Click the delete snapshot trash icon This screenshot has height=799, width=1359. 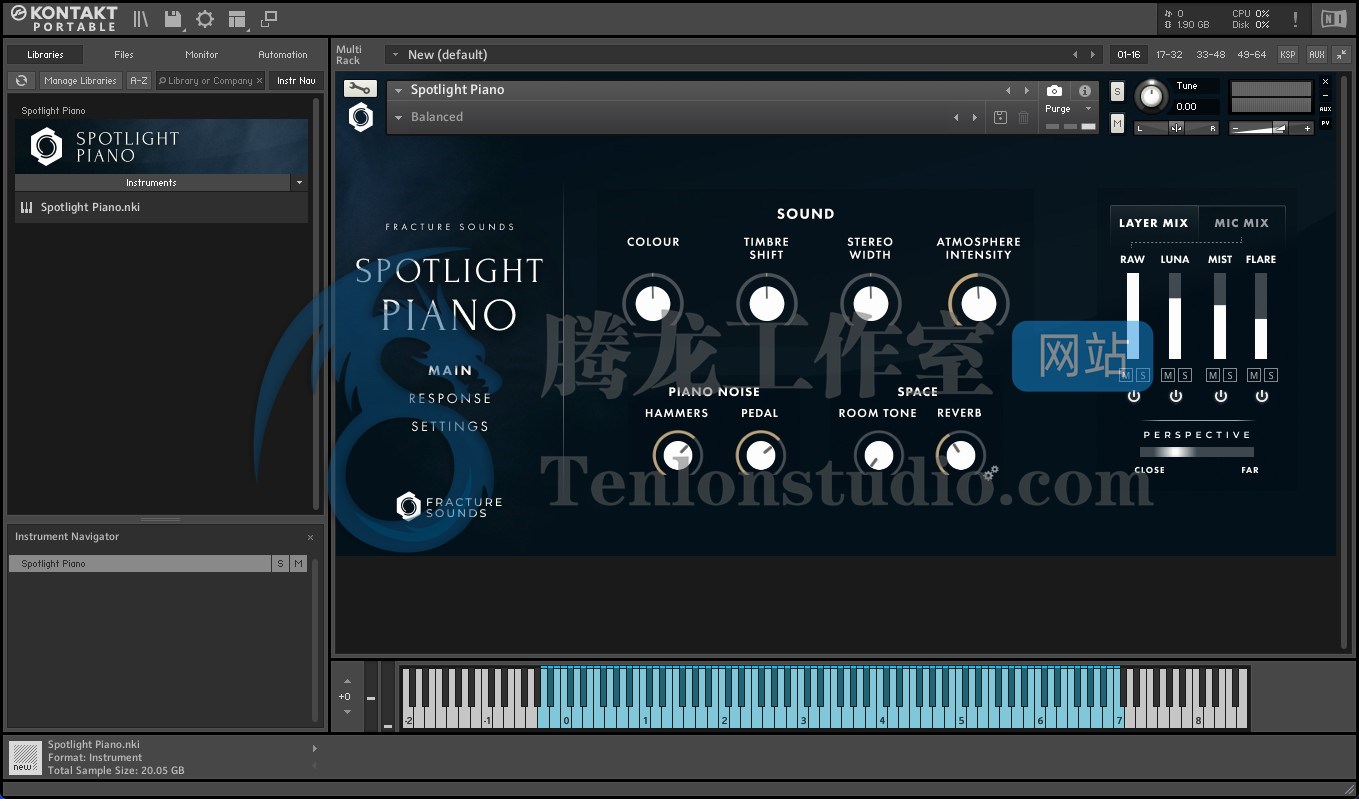tap(1023, 117)
